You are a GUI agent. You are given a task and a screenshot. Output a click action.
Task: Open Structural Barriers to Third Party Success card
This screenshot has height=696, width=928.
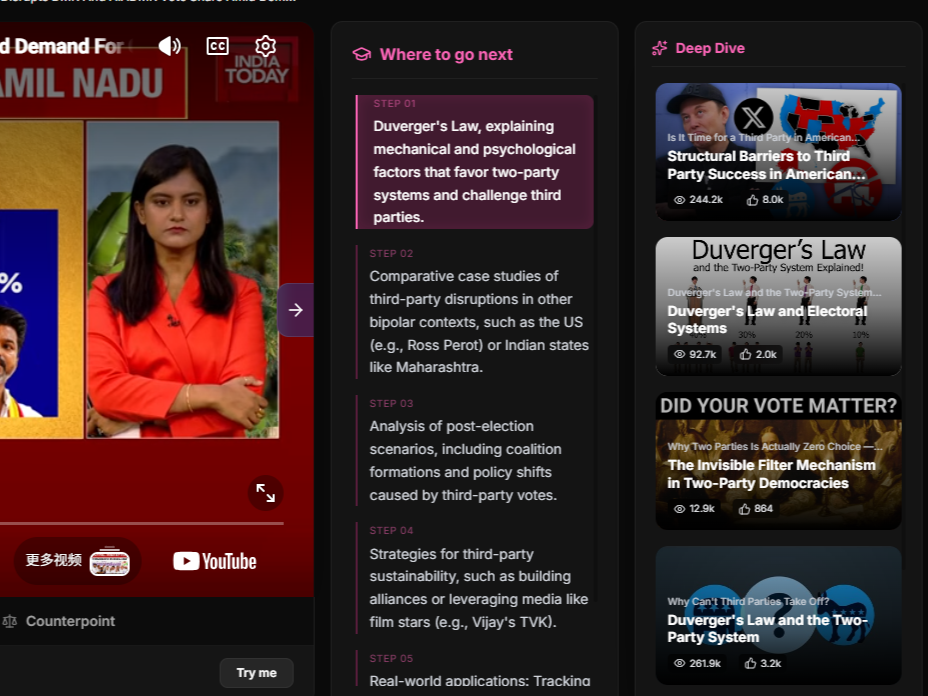click(778, 152)
